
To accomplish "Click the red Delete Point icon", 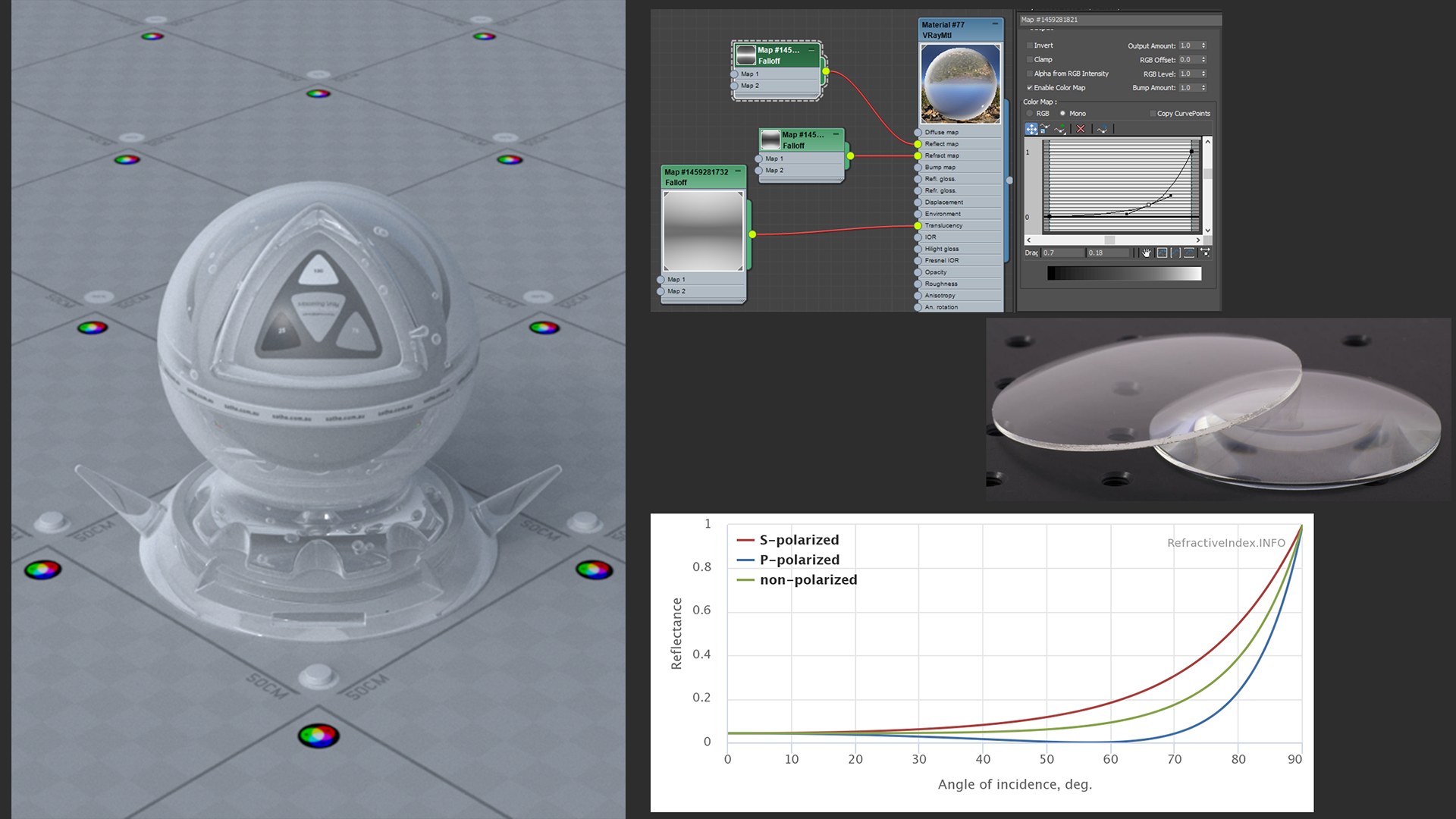I will click(1081, 129).
